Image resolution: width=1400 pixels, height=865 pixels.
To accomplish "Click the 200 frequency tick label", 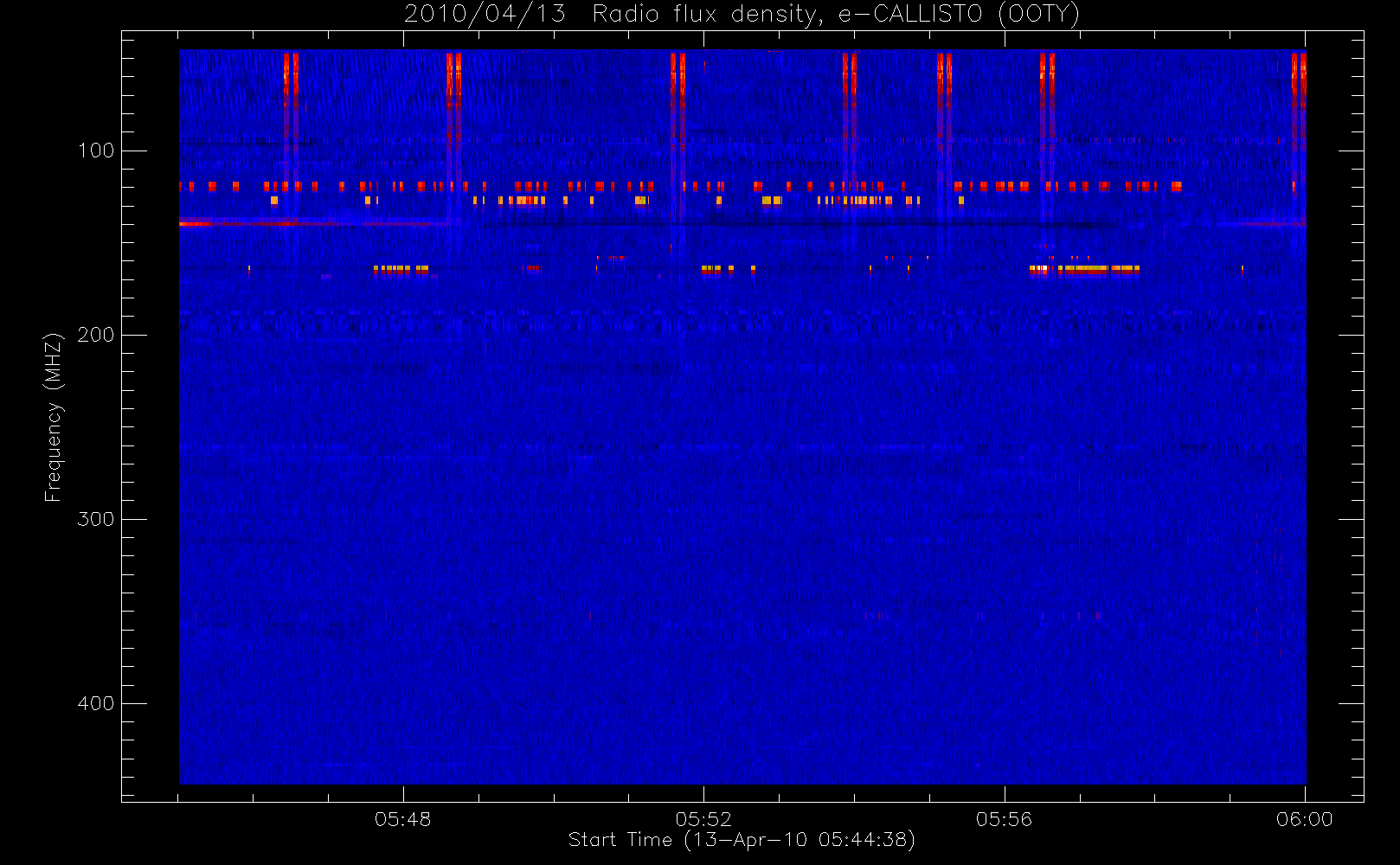I will pyautogui.click(x=96, y=335).
